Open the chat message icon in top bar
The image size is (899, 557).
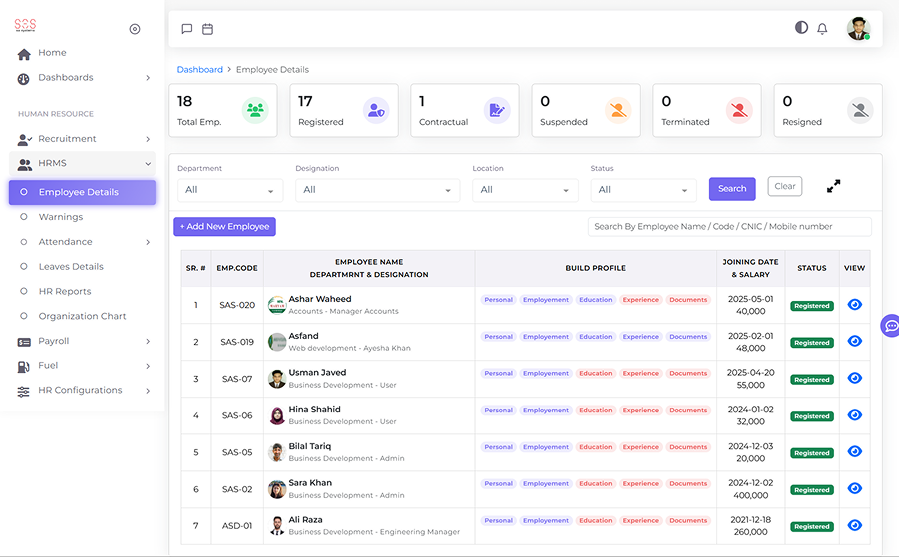tap(187, 29)
